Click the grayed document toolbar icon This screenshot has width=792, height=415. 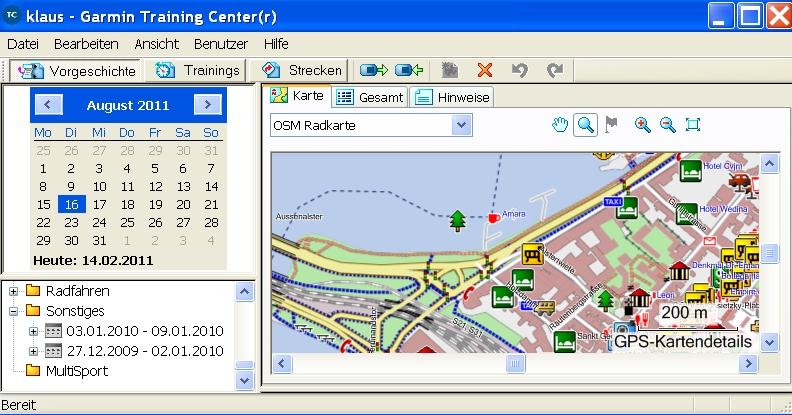click(x=450, y=70)
